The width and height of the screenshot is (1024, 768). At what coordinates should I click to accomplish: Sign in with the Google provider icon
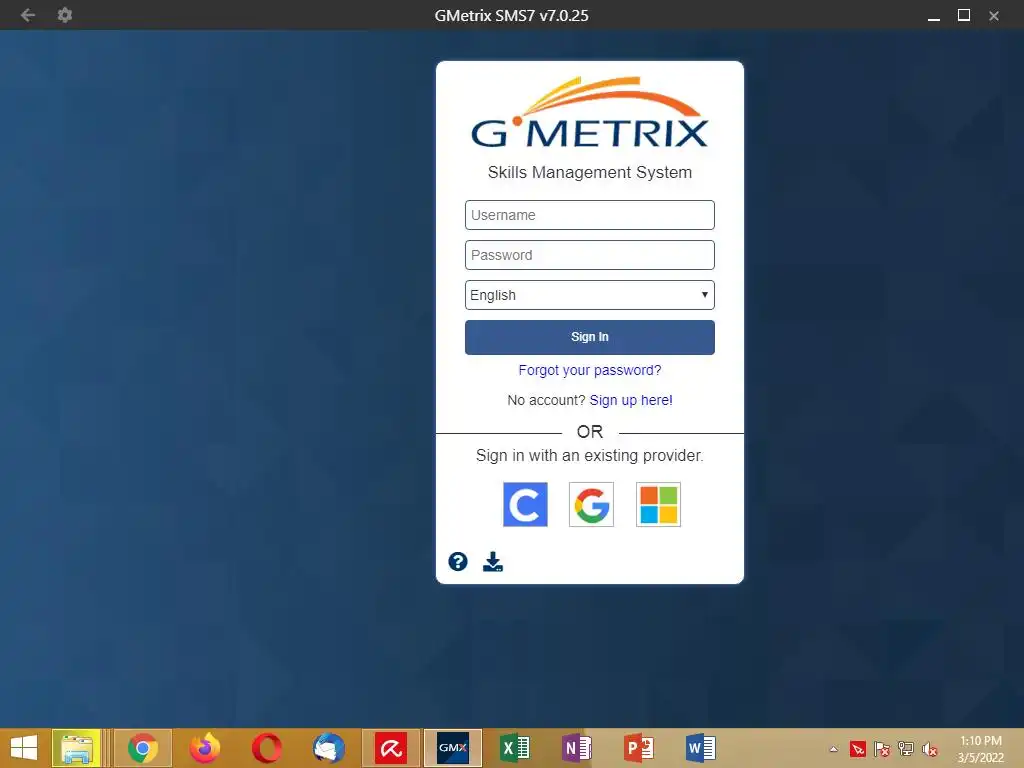(x=592, y=504)
